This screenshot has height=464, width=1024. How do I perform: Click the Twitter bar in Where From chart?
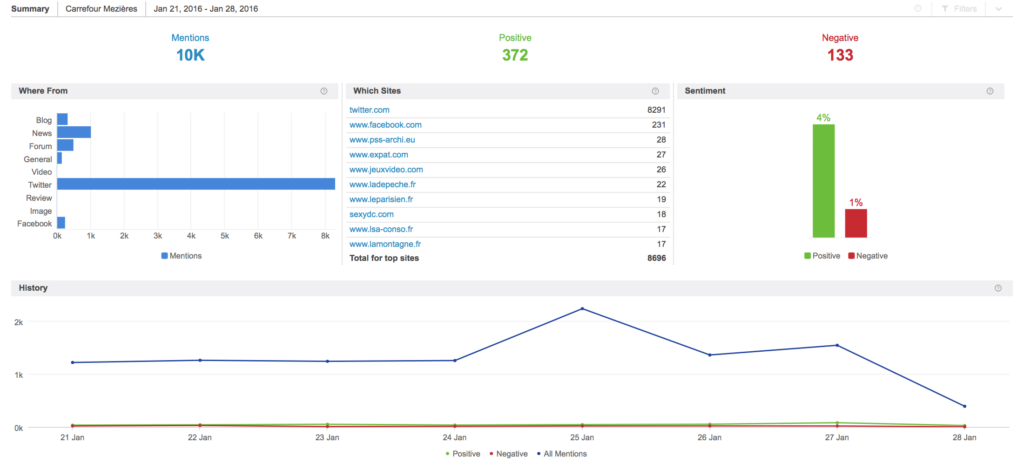[195, 184]
